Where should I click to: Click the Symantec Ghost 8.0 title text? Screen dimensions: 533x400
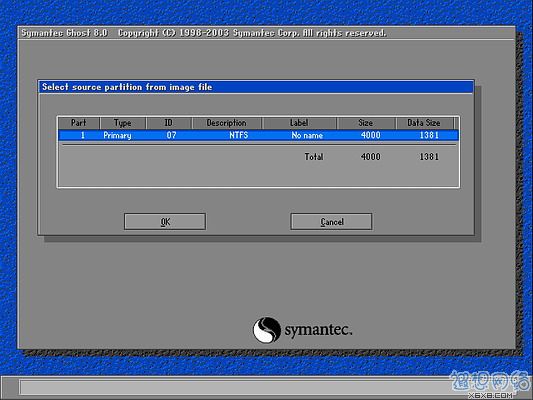[x=65, y=33]
